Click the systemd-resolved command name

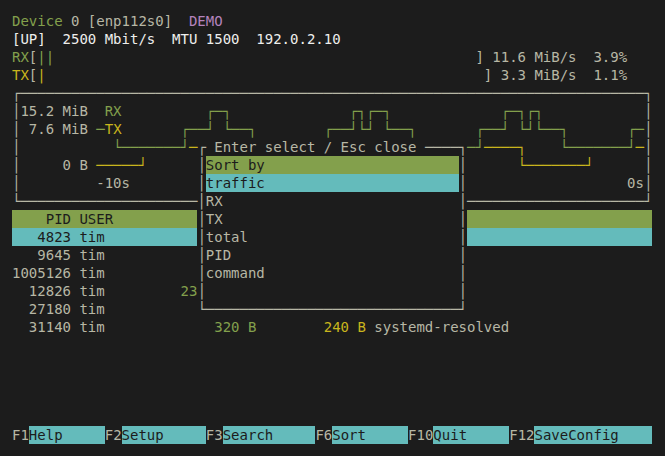click(441, 327)
